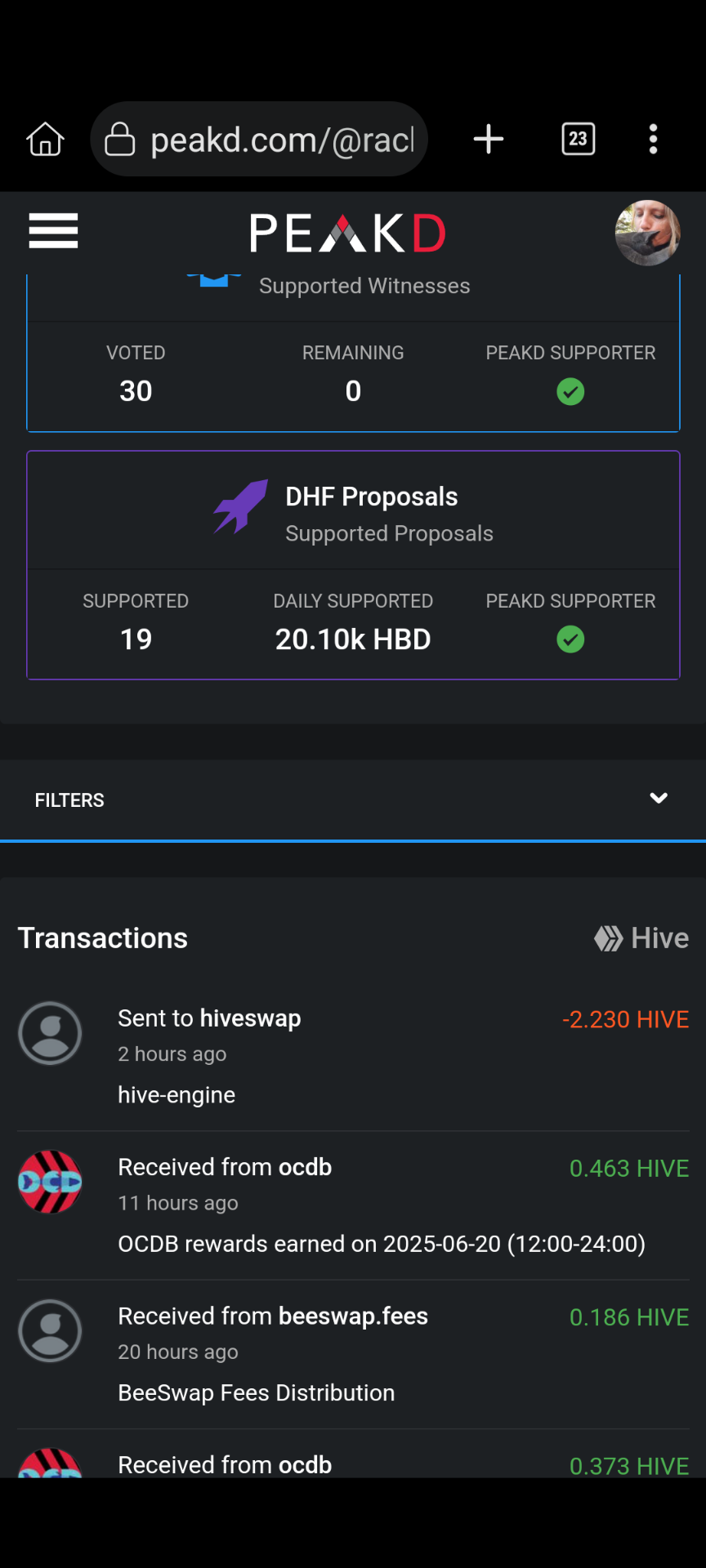
Task: Expand the FILTERS section label
Action: coord(69,800)
